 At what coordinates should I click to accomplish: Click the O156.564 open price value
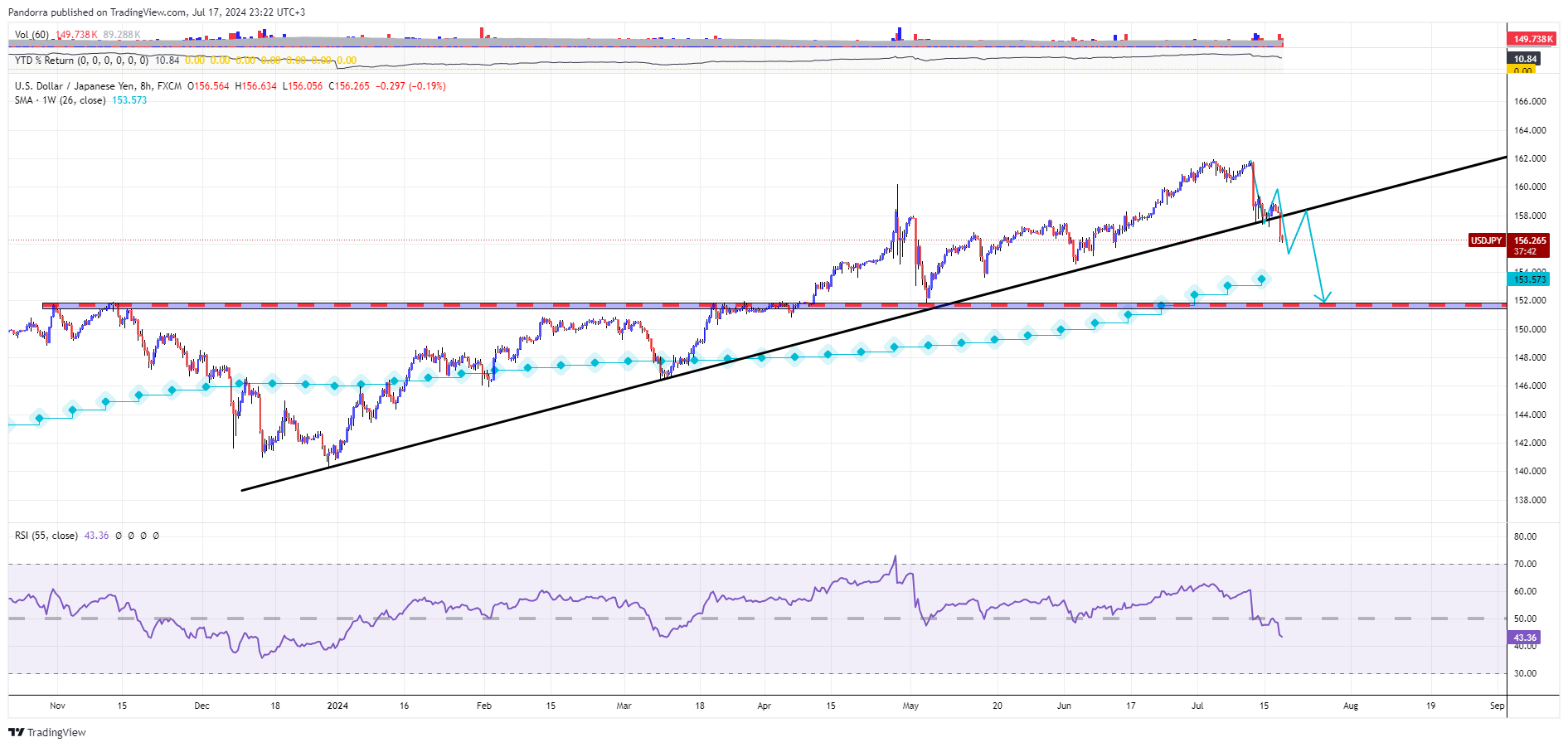click(x=208, y=86)
